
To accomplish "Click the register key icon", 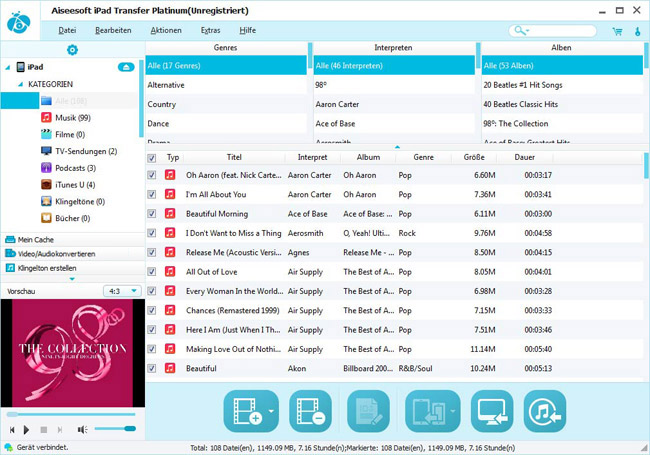I will click(638, 31).
